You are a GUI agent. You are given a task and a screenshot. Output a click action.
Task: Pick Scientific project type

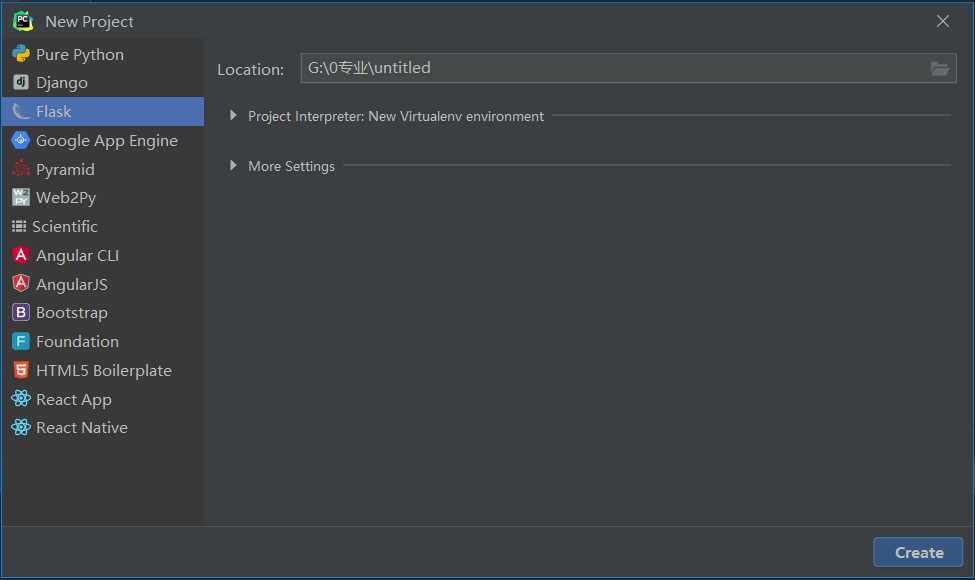pyautogui.click(x=102, y=226)
